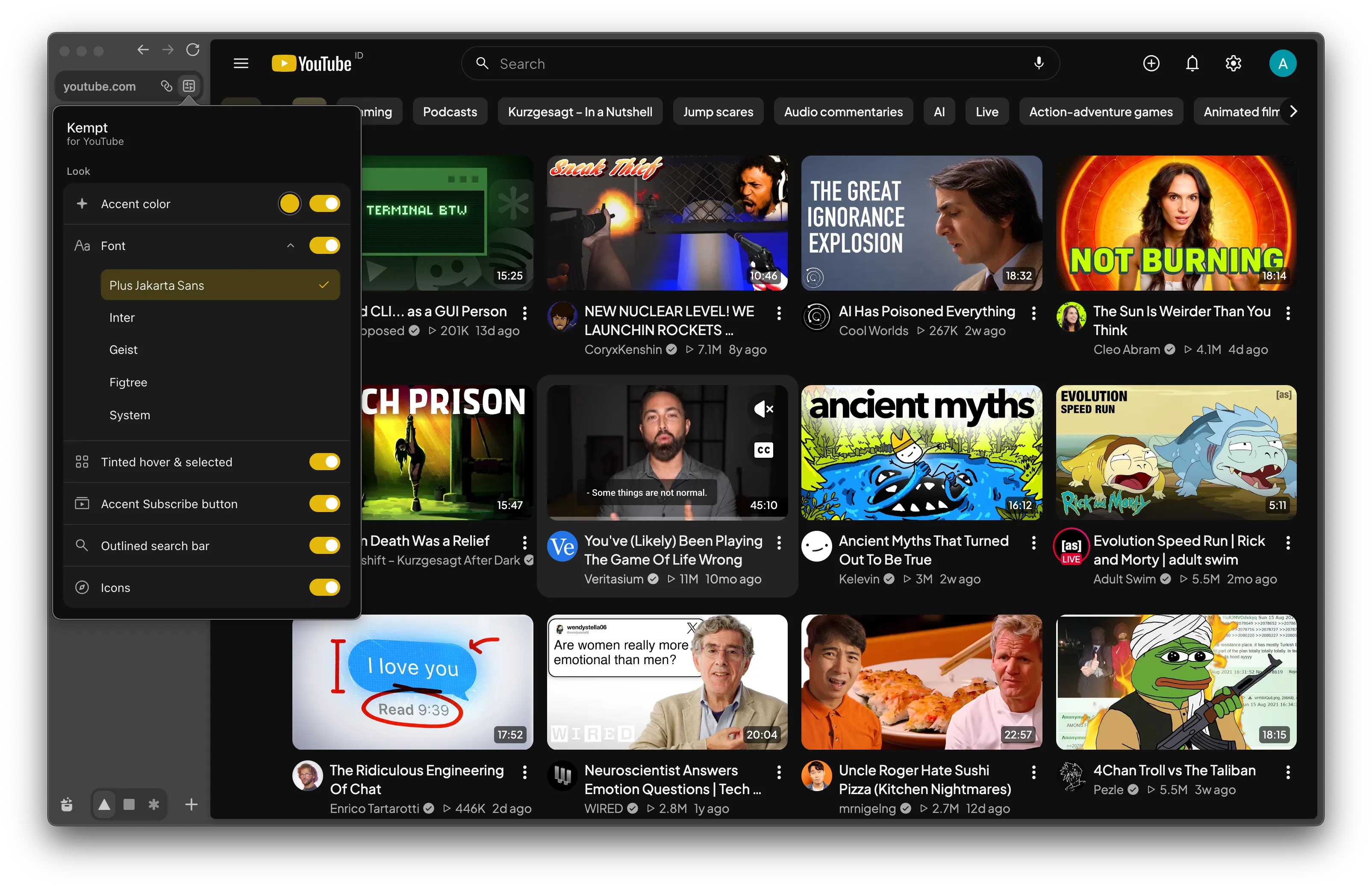The width and height of the screenshot is (1372, 889).
Task: Disable Accent Subscribe button switch
Action: (x=324, y=504)
